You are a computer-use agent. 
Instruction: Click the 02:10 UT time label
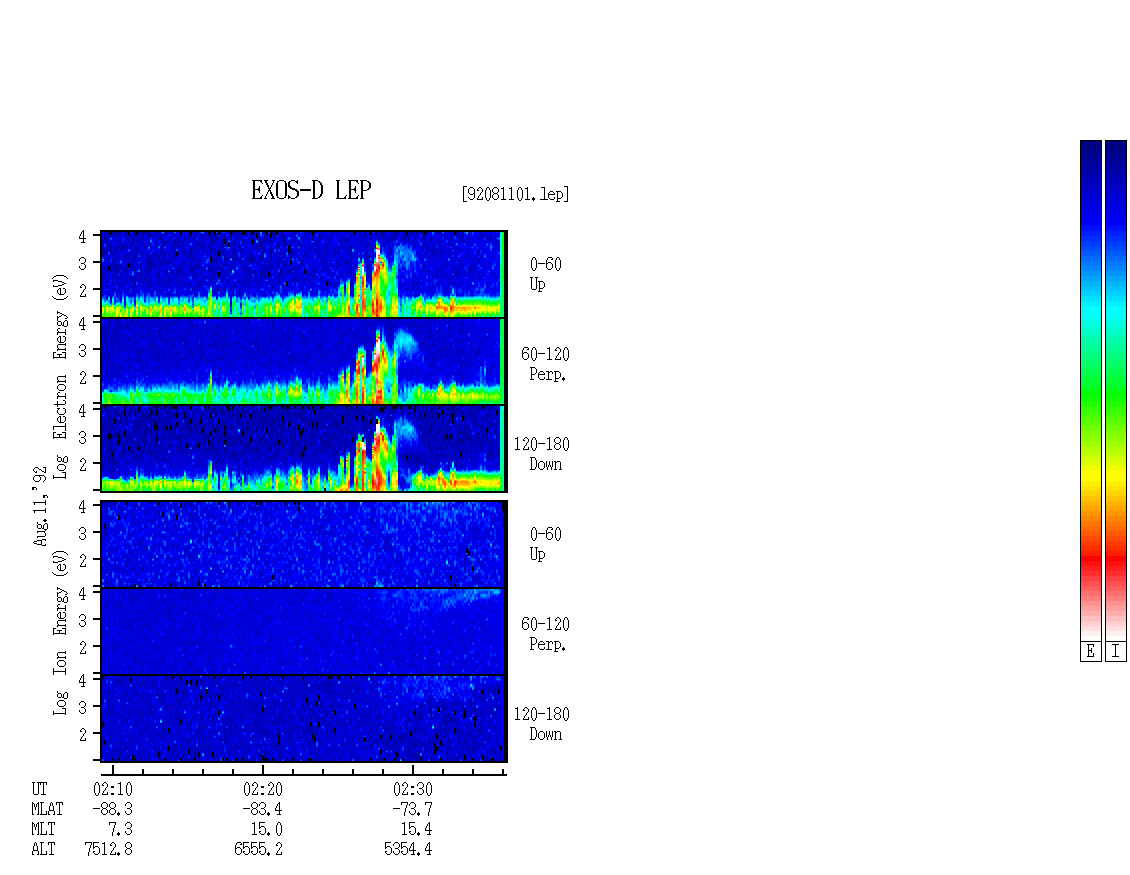113,789
